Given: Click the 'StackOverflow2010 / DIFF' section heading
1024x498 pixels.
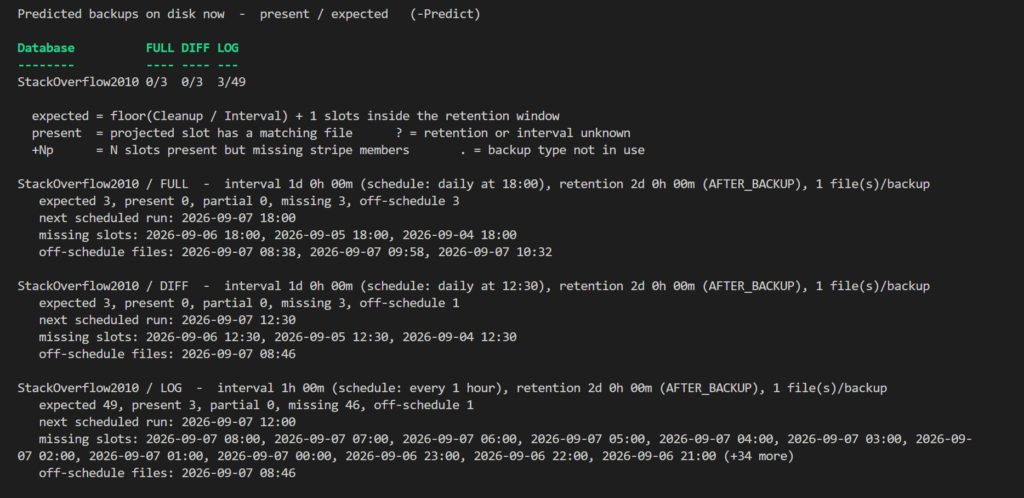Looking at the screenshot, I should coord(103,286).
